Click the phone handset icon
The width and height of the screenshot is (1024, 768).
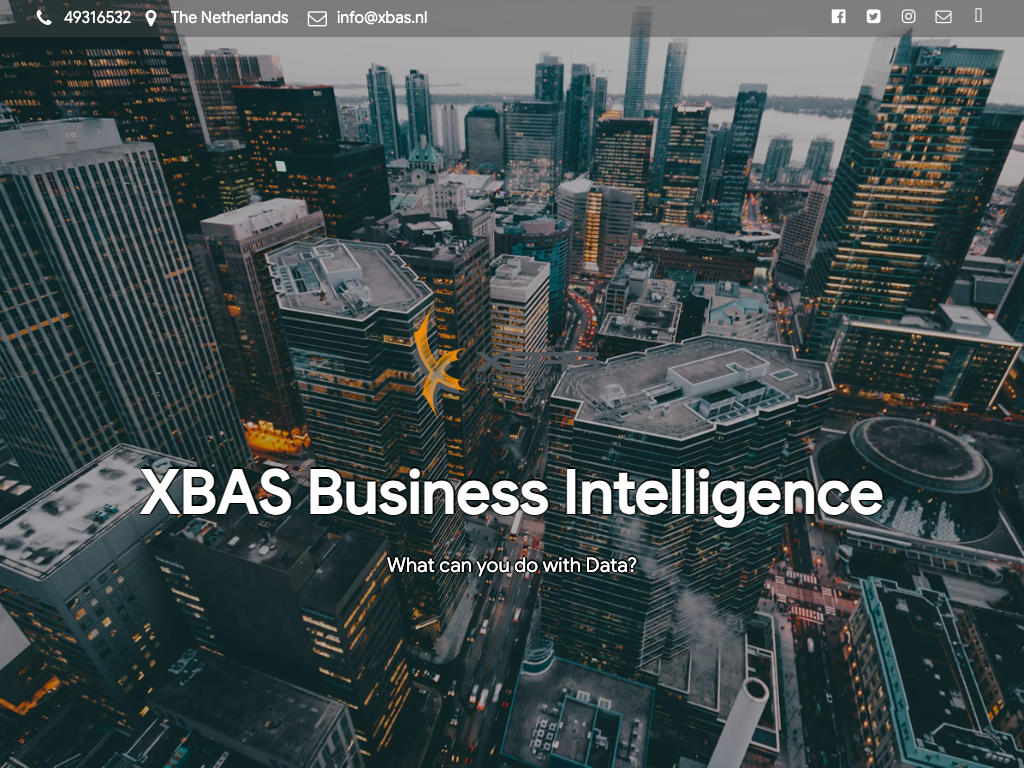click(44, 18)
